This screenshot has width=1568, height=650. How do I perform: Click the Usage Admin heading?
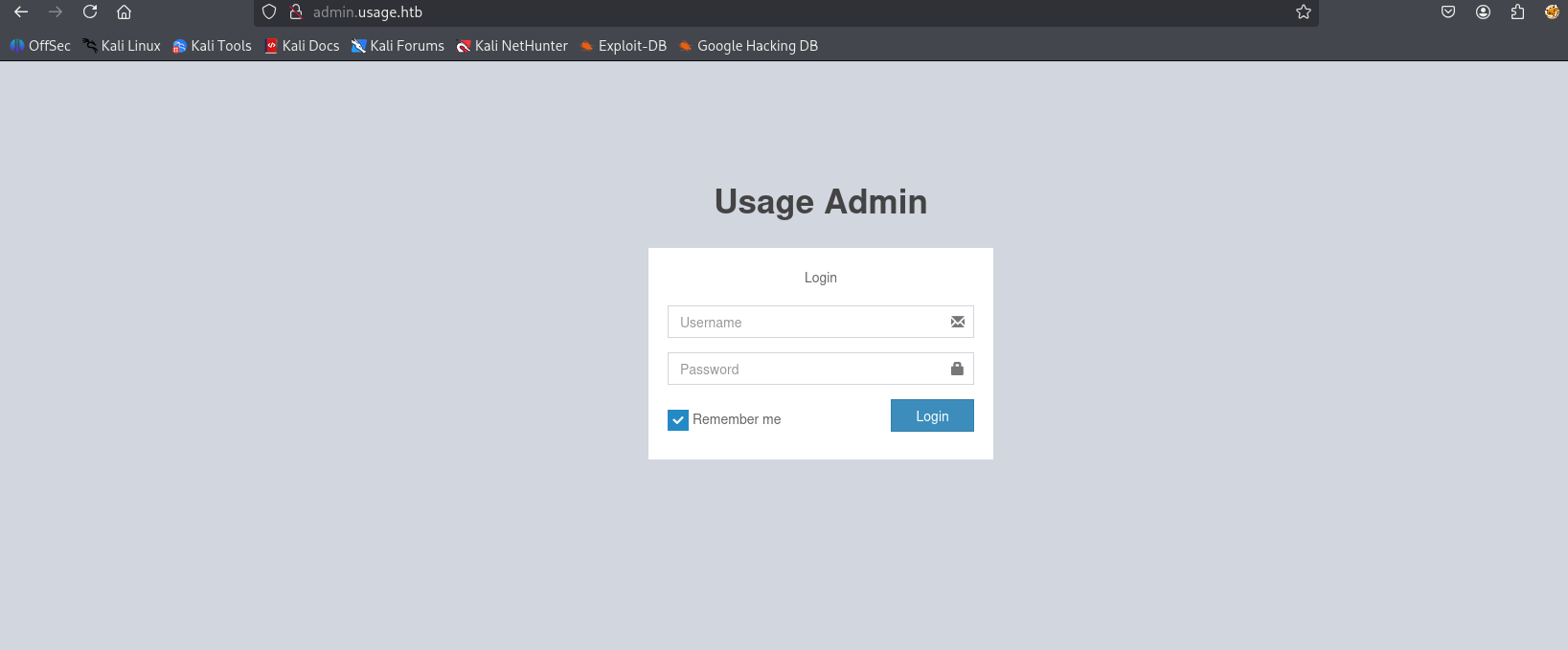821,202
